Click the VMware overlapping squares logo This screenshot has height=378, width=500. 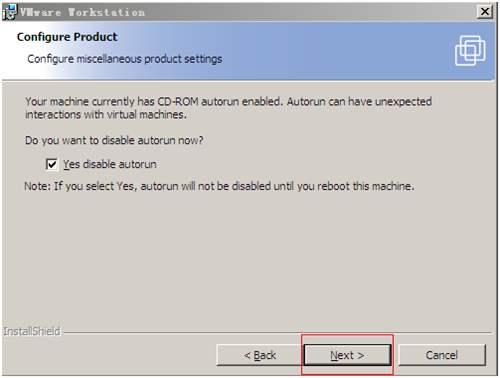click(x=470, y=51)
